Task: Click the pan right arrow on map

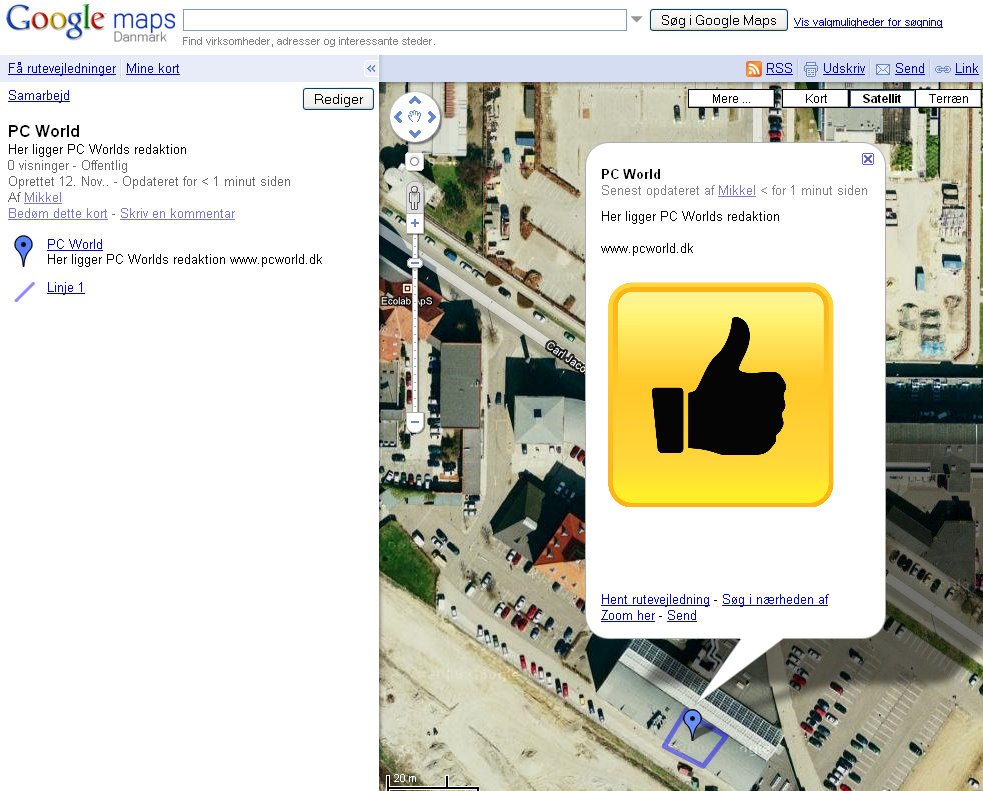Action: coord(431,117)
